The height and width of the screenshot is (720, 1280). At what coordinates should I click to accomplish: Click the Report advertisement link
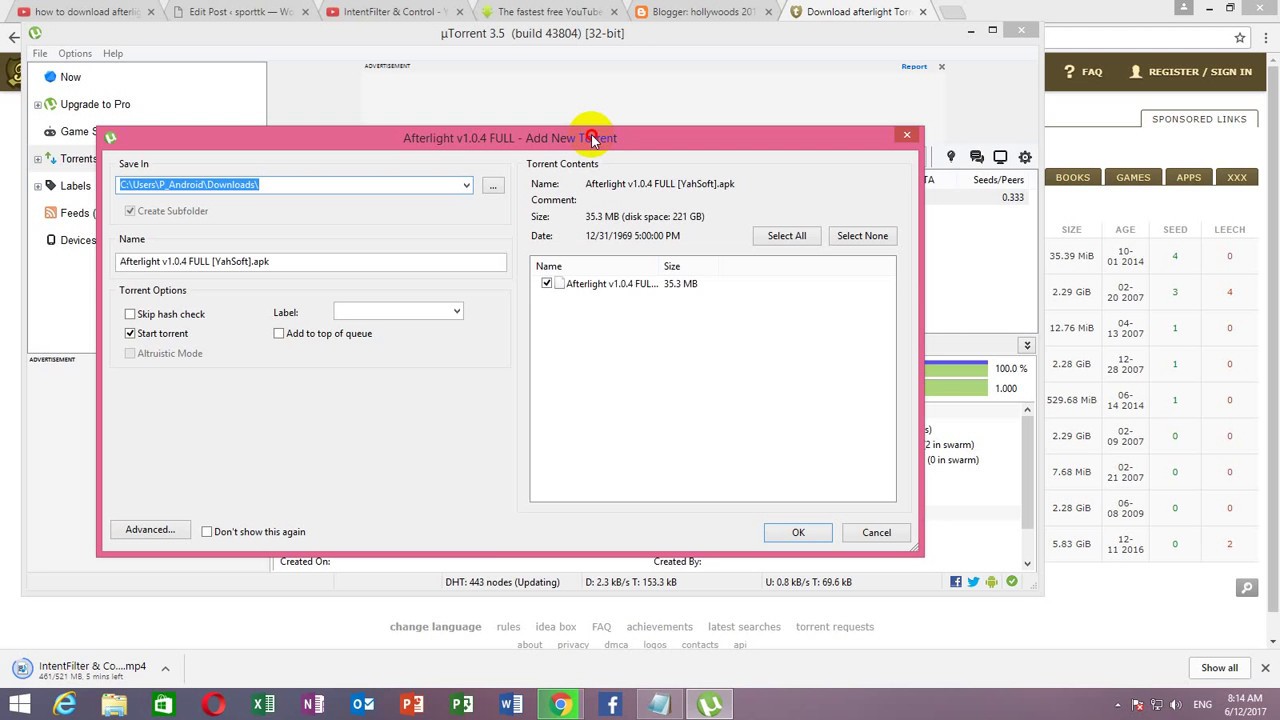(914, 67)
